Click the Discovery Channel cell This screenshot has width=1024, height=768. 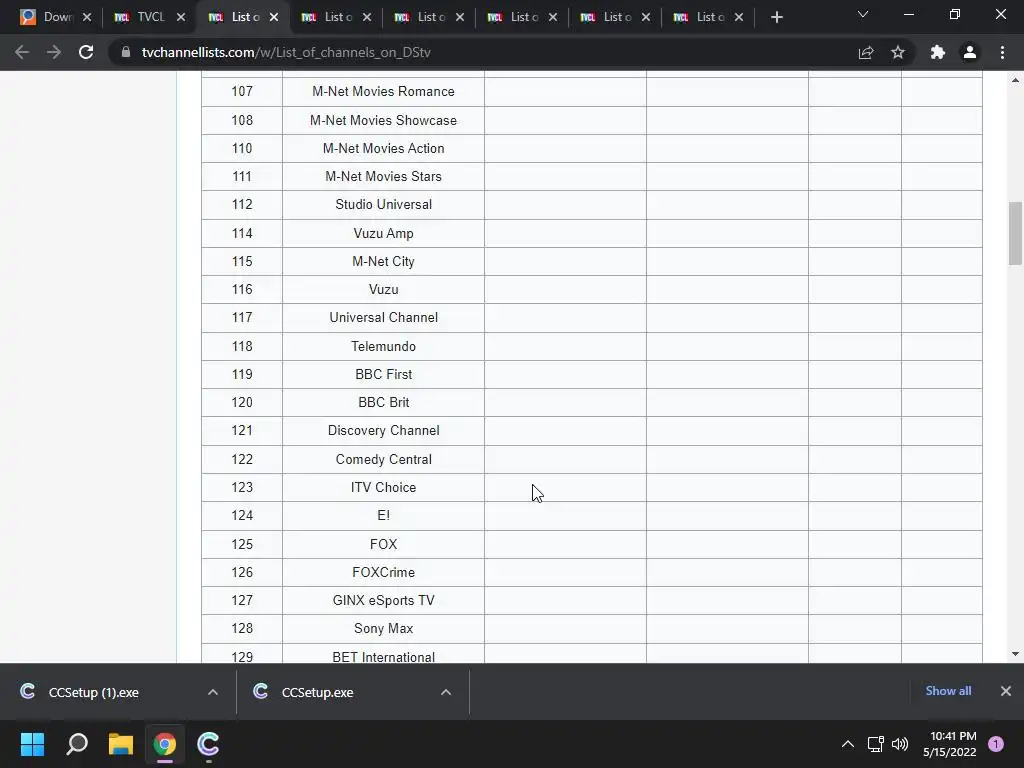383,430
